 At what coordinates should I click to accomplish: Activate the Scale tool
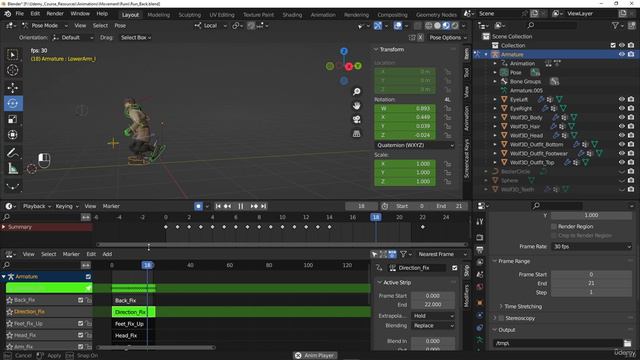(x=13, y=119)
